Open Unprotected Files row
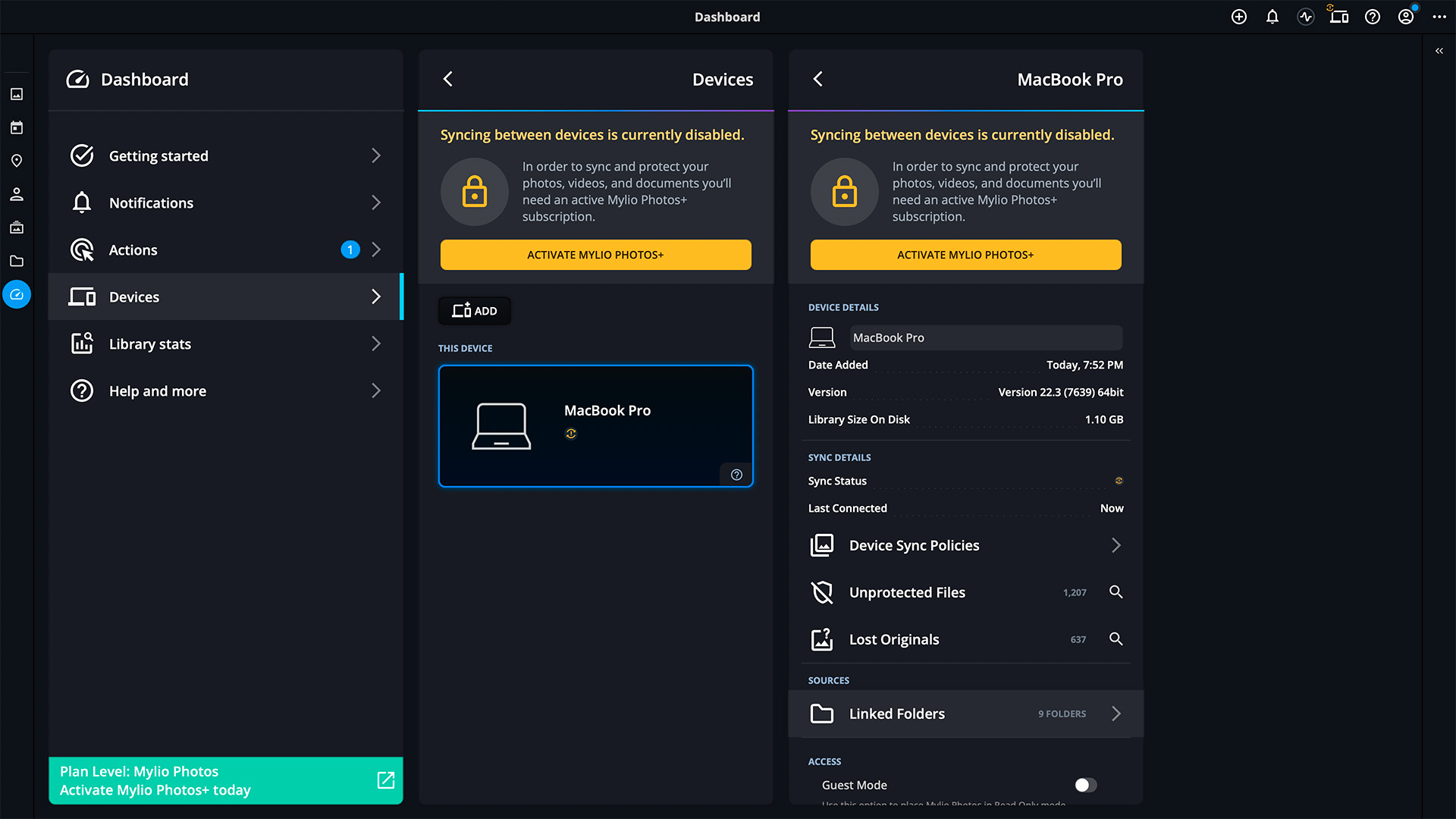The width and height of the screenshot is (1456, 819). coord(965,592)
